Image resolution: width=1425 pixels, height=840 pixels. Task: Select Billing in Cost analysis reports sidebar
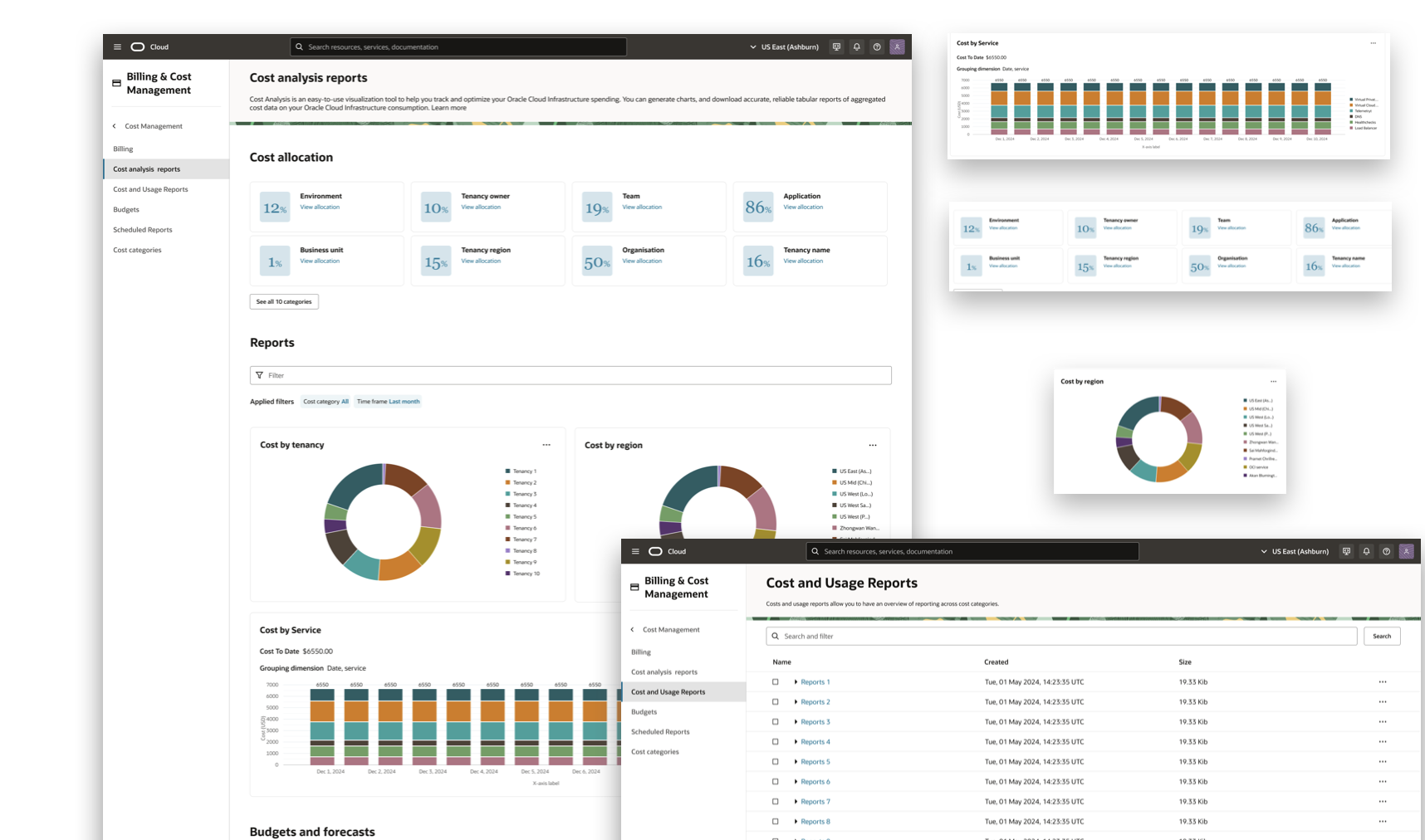click(x=123, y=149)
